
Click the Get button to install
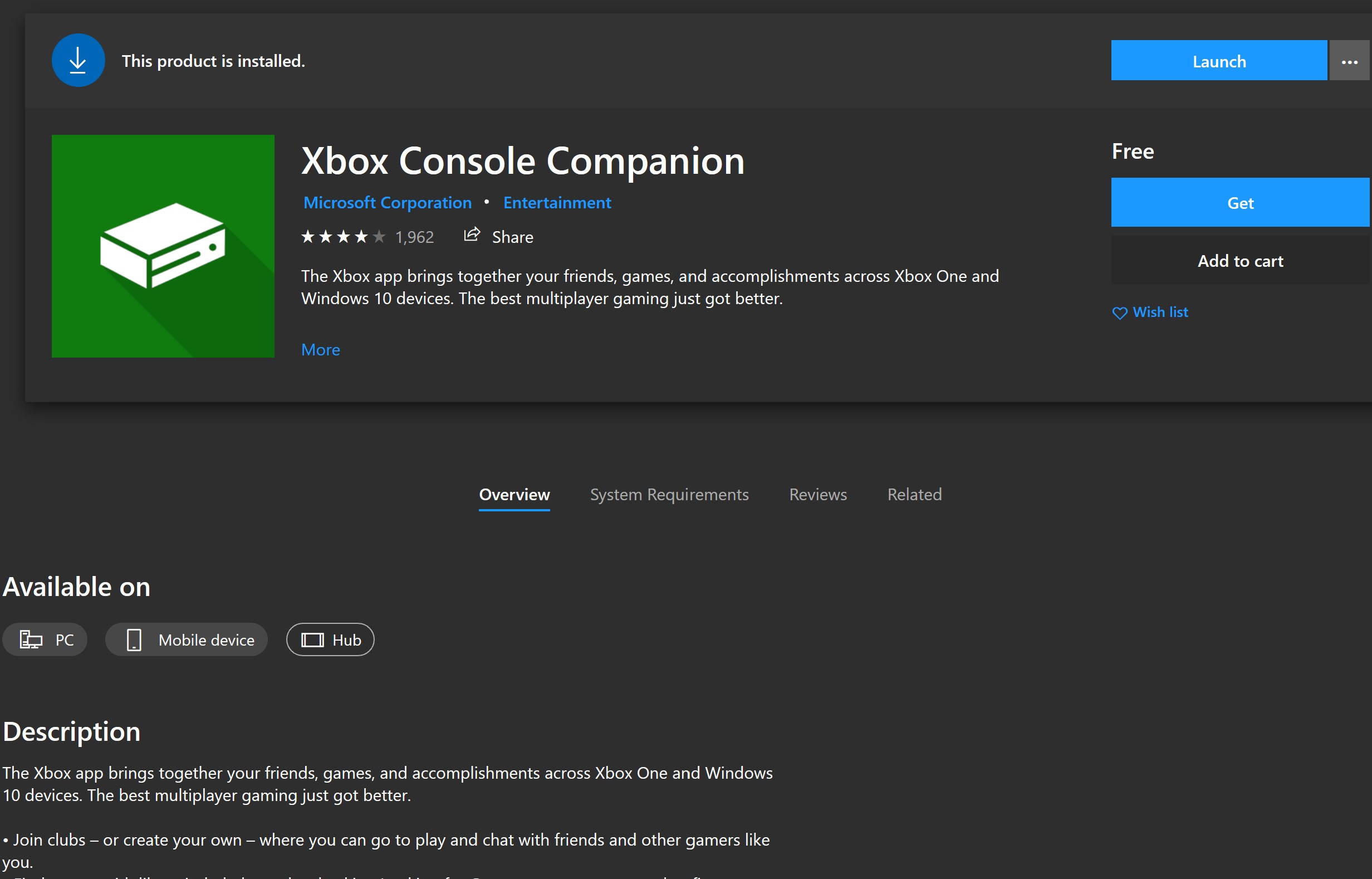[x=1242, y=203]
